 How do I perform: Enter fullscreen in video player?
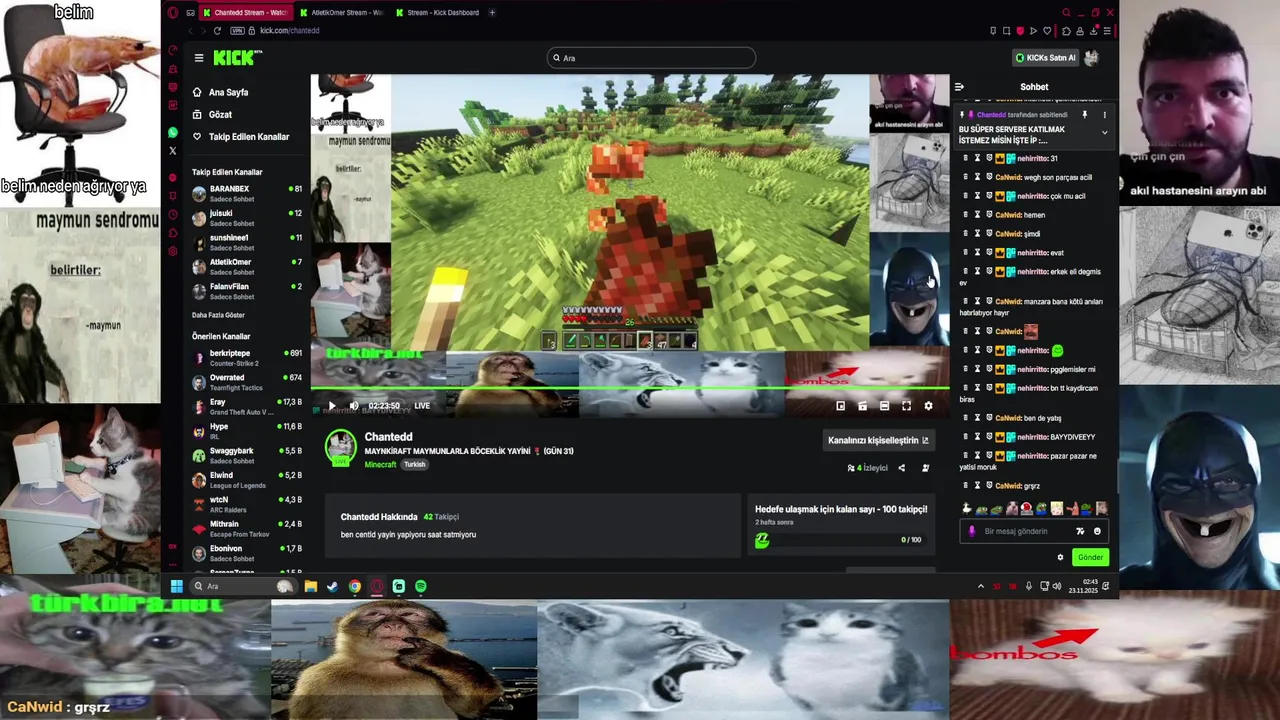[x=906, y=406]
